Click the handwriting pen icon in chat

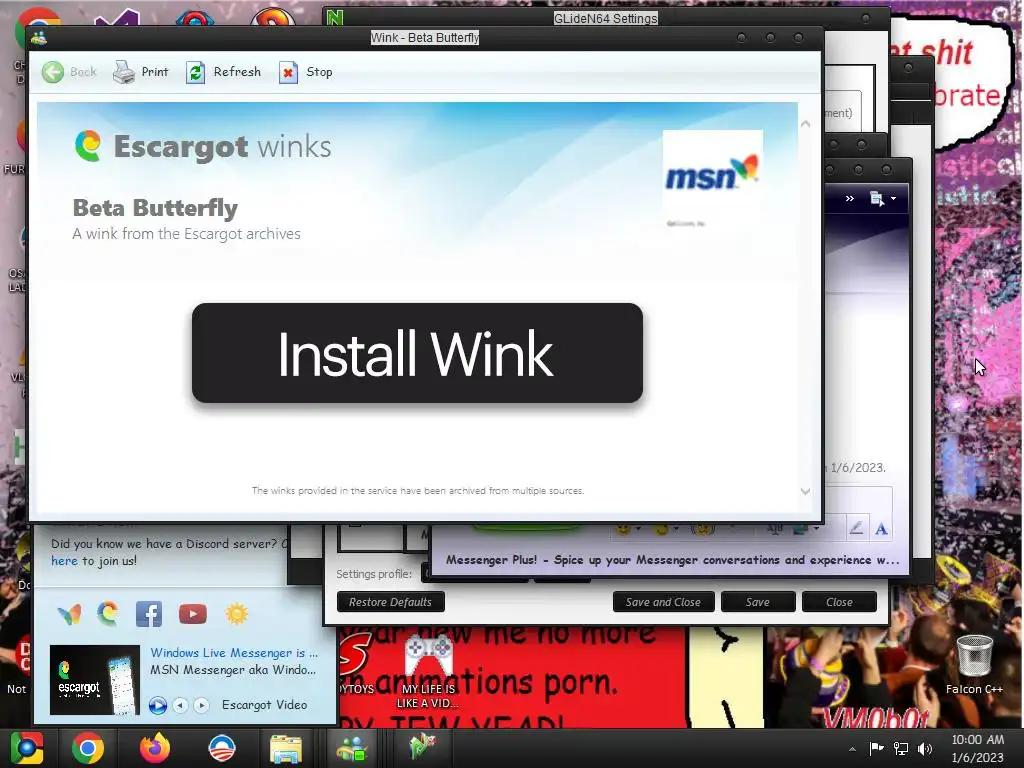pyautogui.click(x=856, y=528)
